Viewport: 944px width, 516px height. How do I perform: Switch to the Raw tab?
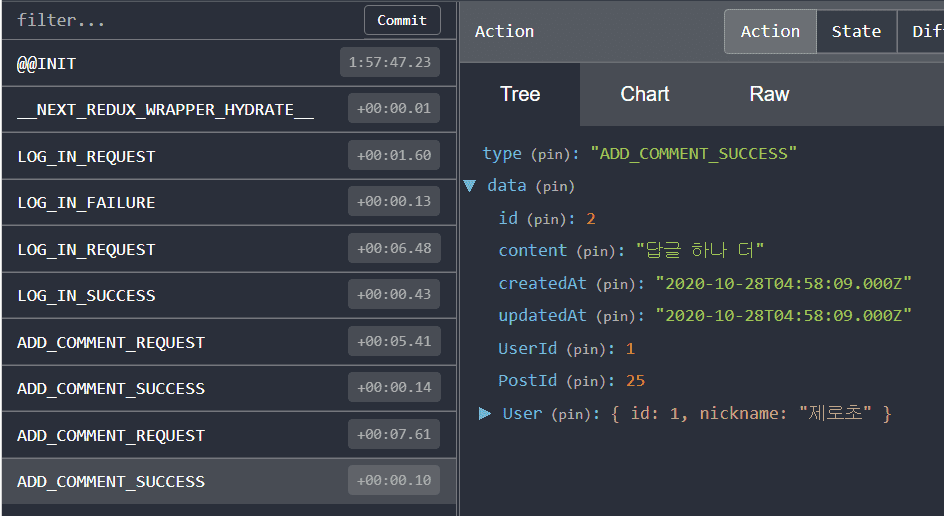[x=769, y=94]
